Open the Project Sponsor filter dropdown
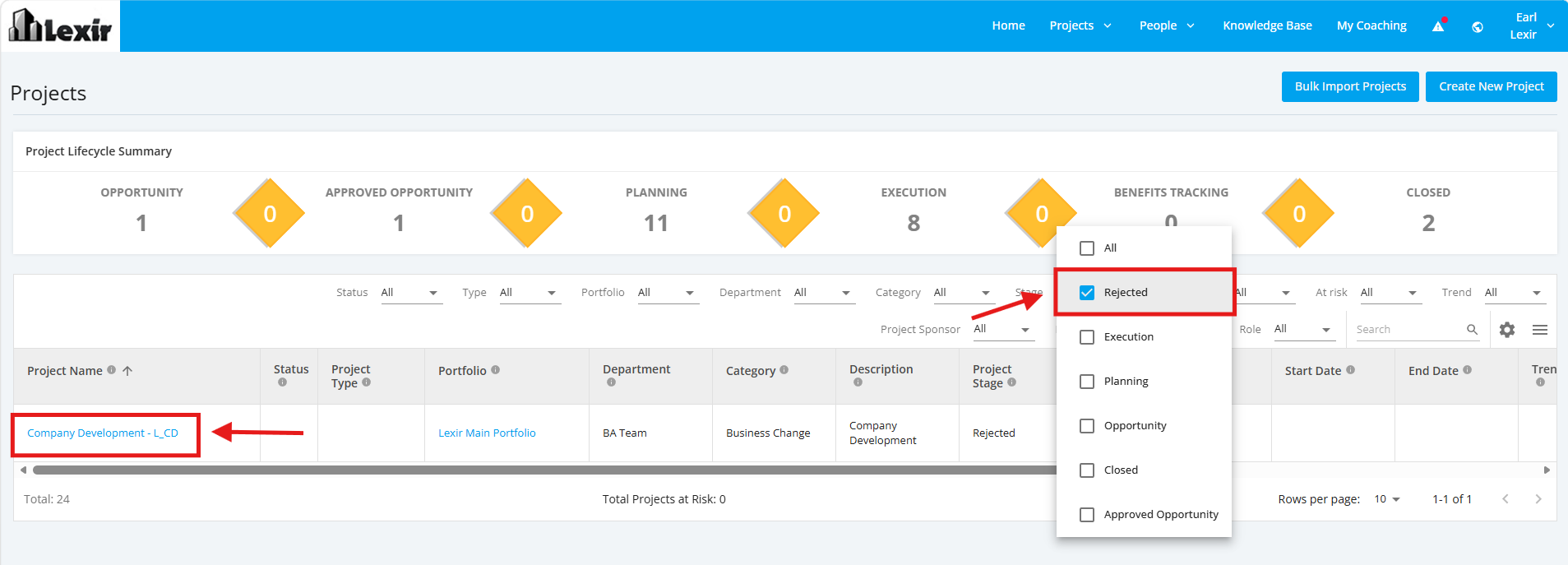The height and width of the screenshot is (565, 1568). point(1003,329)
